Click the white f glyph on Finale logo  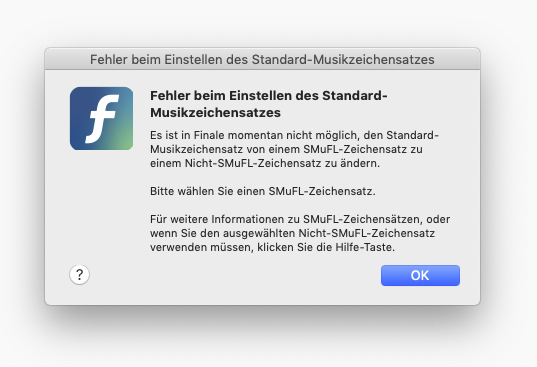102,118
